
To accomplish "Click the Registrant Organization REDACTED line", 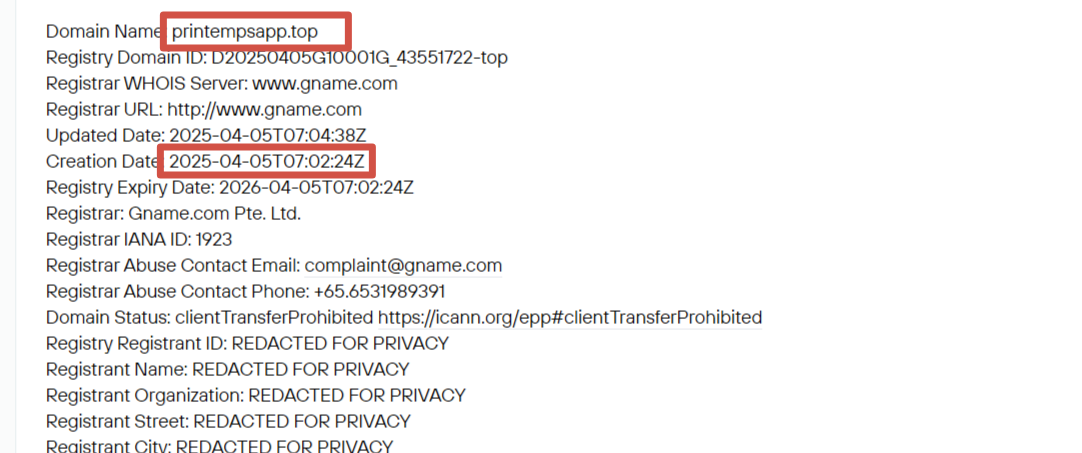I will click(x=256, y=396).
